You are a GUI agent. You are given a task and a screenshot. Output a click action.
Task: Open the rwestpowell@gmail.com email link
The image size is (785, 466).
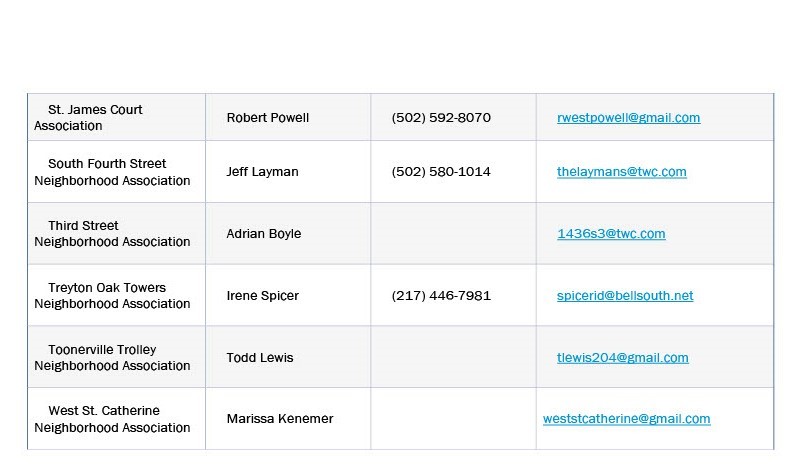(x=628, y=118)
